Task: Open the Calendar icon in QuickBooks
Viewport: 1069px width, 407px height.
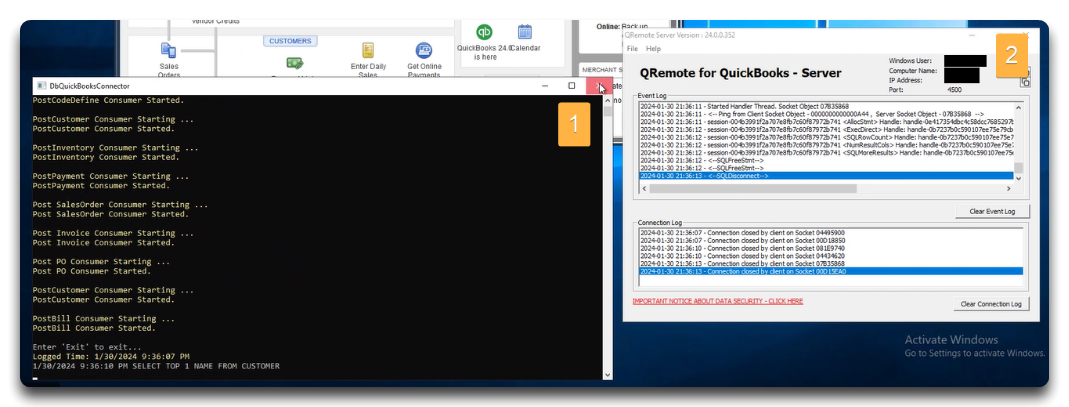Action: pos(524,32)
